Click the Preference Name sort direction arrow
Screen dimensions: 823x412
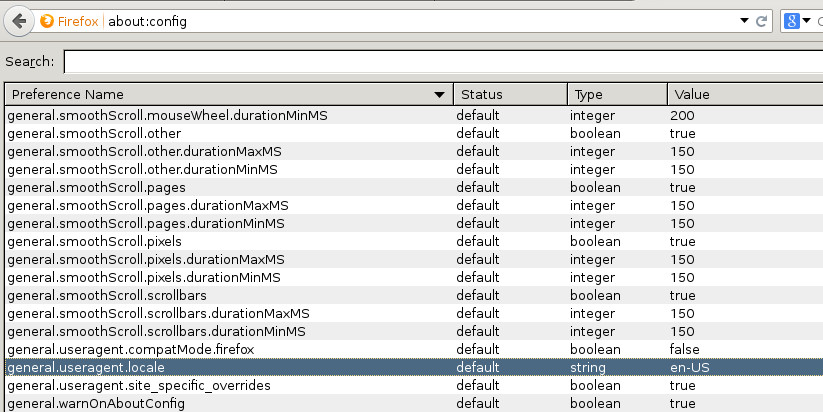pos(439,95)
